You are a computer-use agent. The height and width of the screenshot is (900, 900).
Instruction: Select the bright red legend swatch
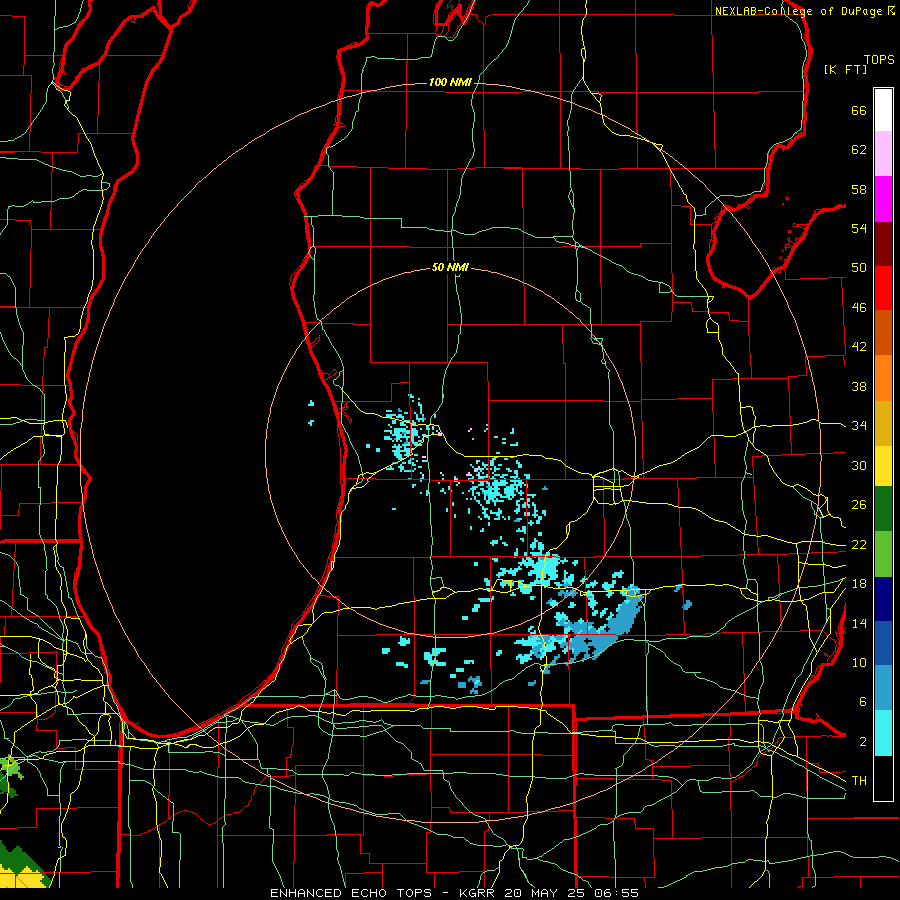pos(883,288)
